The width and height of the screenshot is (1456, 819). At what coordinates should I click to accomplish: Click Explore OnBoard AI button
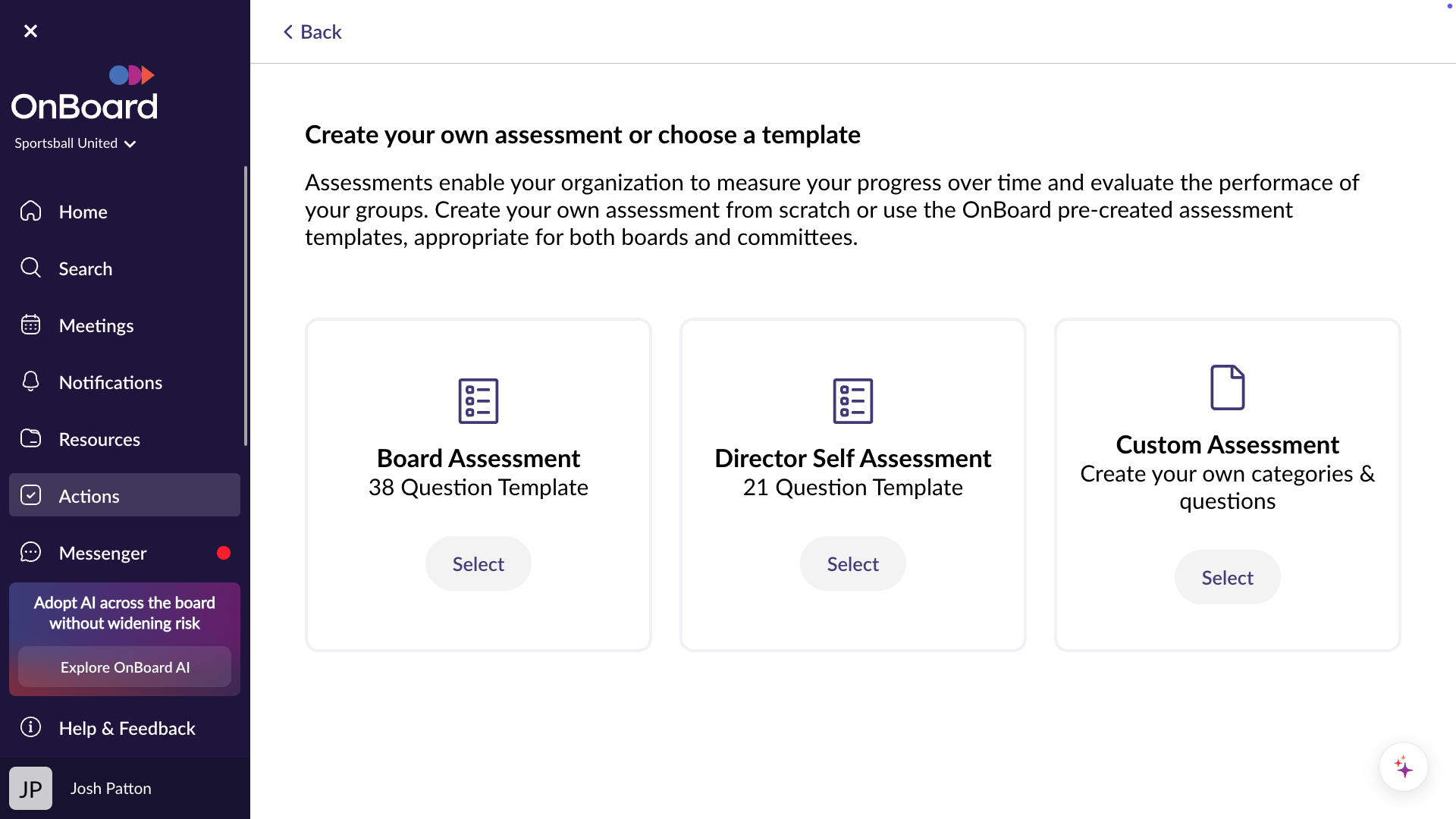124,667
